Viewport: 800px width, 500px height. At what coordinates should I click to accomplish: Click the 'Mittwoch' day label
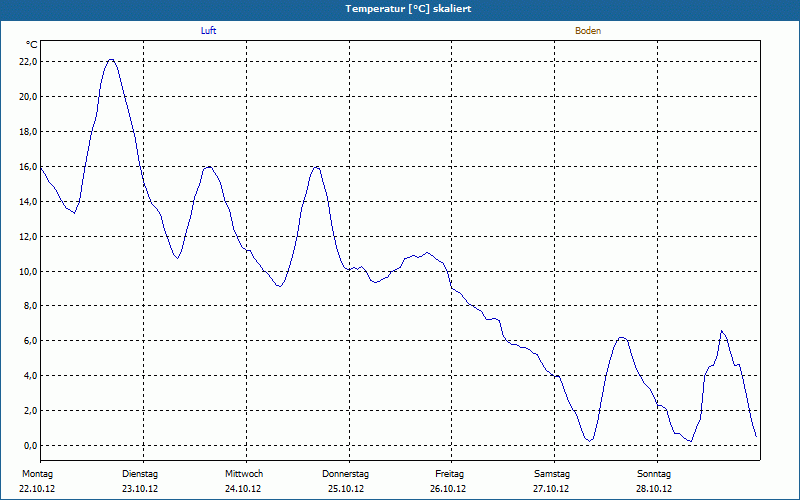click(244, 474)
